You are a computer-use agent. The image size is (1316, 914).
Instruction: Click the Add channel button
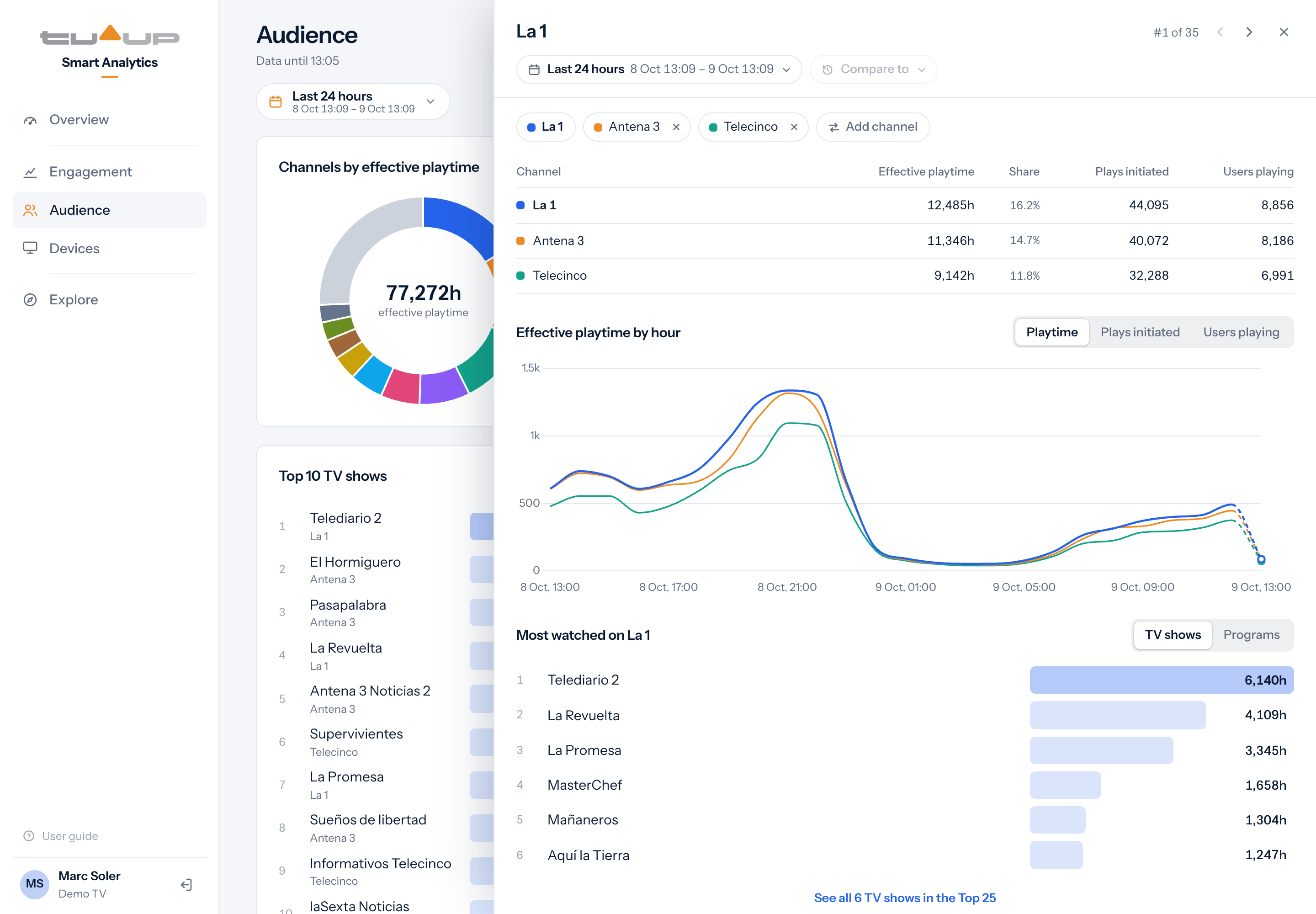[x=873, y=127]
